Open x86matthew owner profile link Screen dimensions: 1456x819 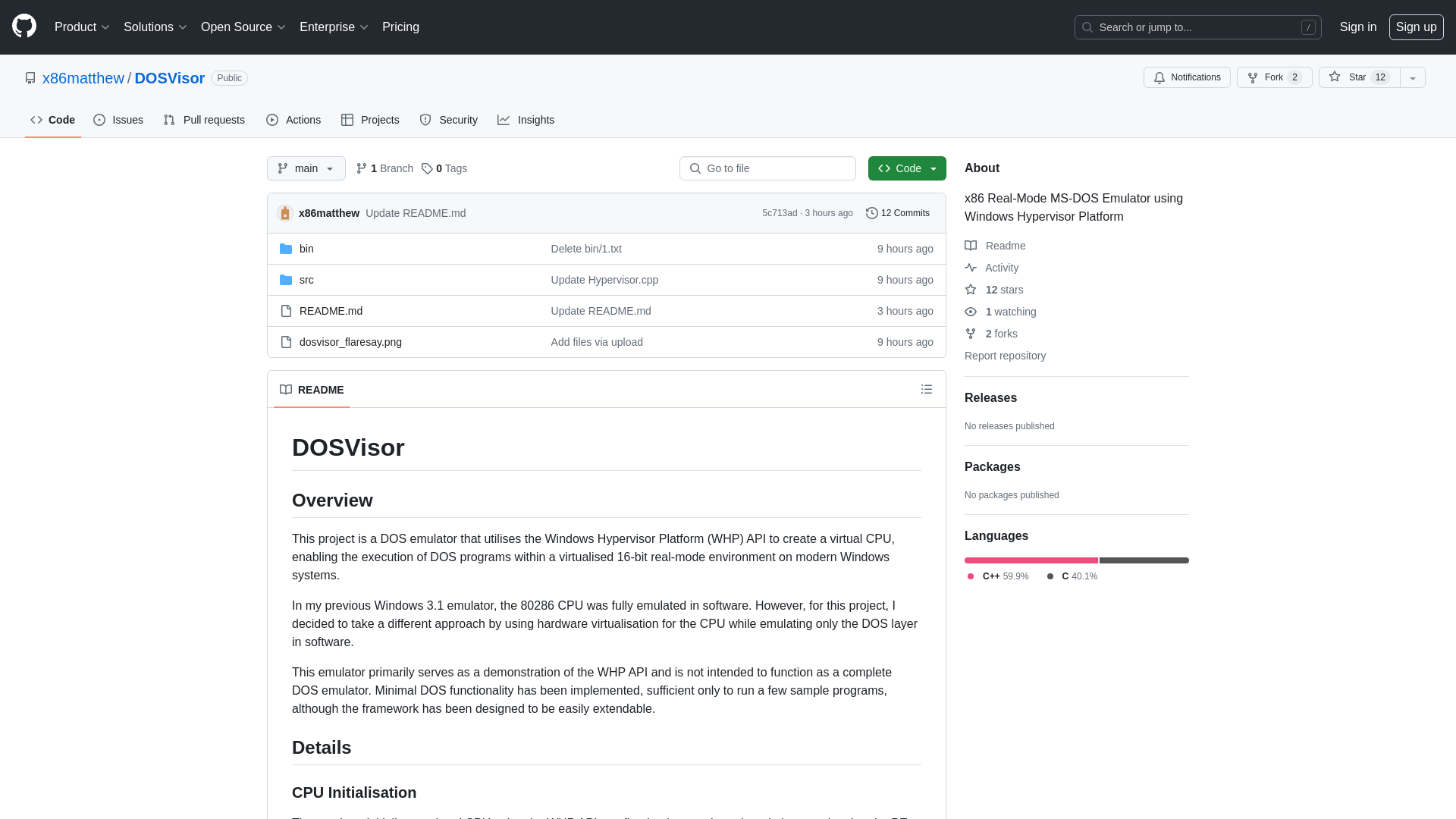[x=83, y=78]
